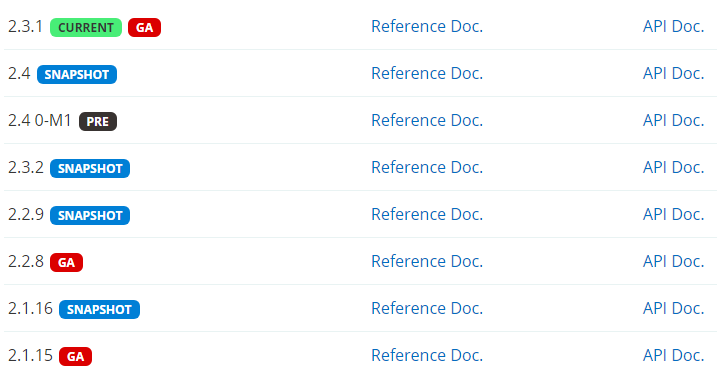Open API Doc. for 2.3.2 SNAPSHOT

click(673, 167)
